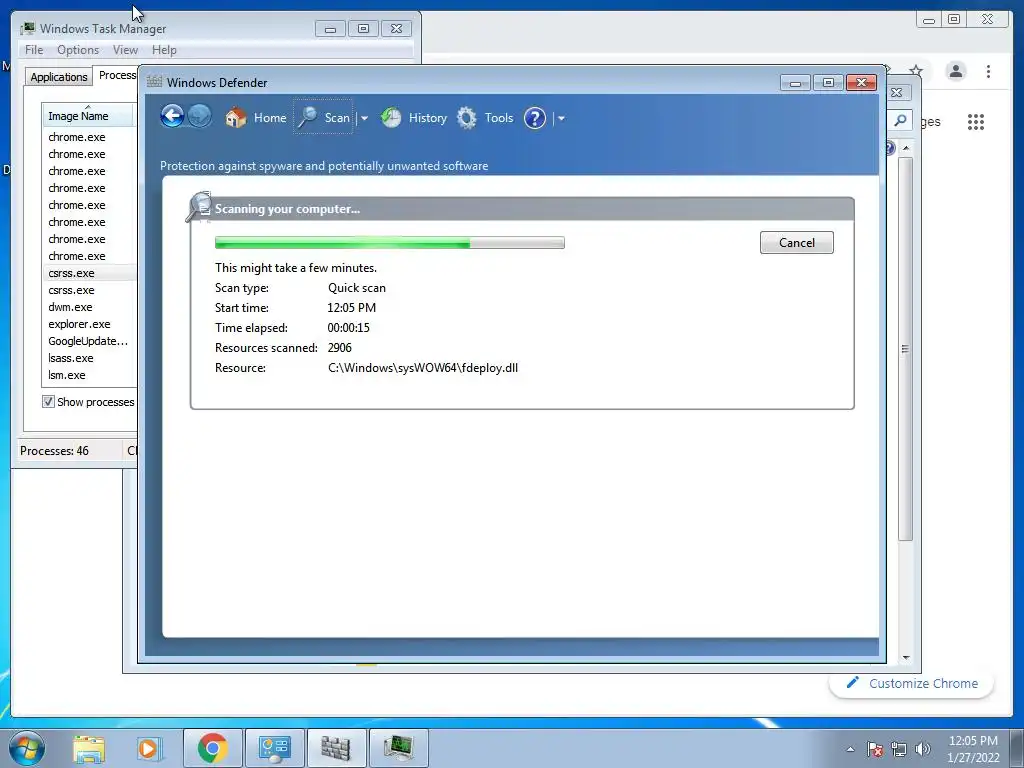Viewport: 1024px width, 768px height.
Task: Switch to the Processes tab
Action: point(117,75)
